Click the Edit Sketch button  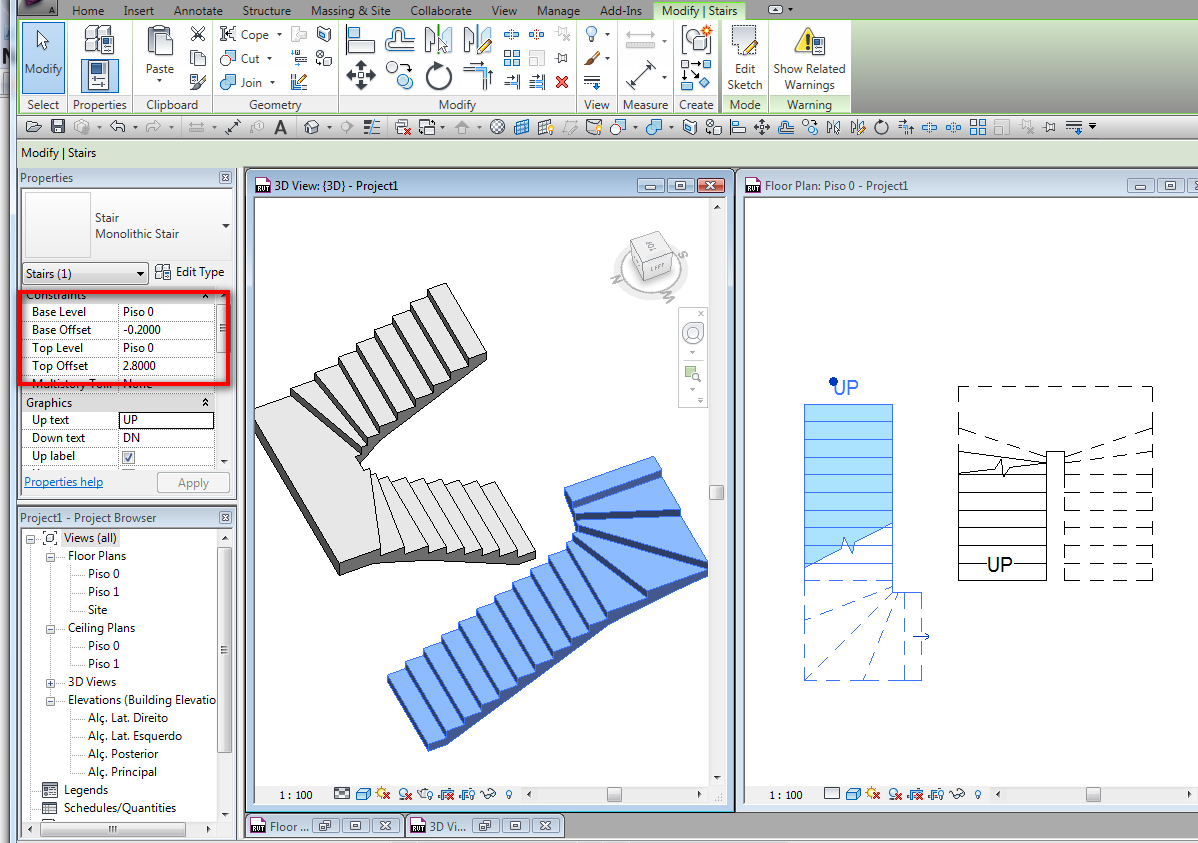pyautogui.click(x=744, y=58)
